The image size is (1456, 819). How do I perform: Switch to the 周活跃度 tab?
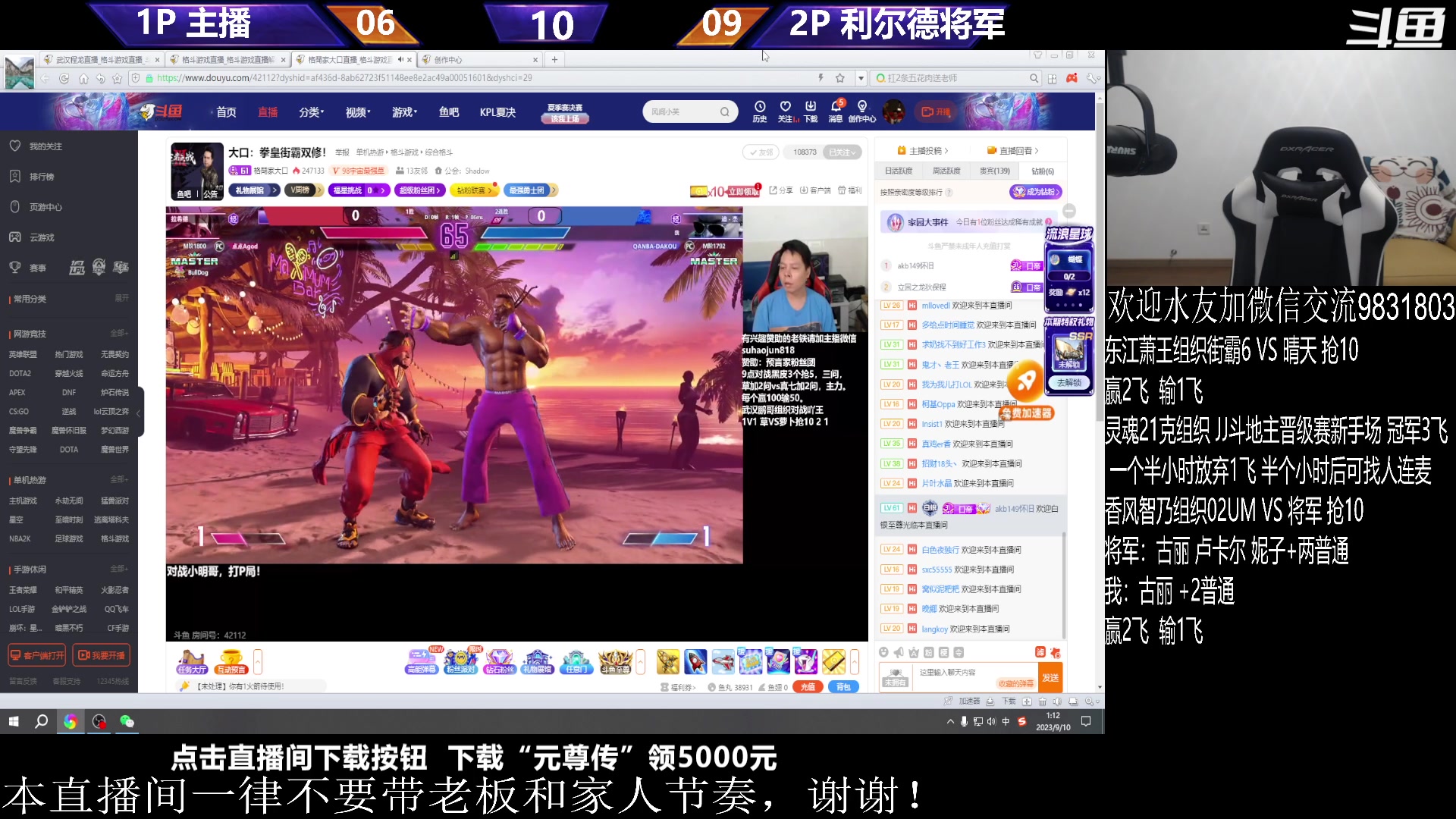pos(946,171)
